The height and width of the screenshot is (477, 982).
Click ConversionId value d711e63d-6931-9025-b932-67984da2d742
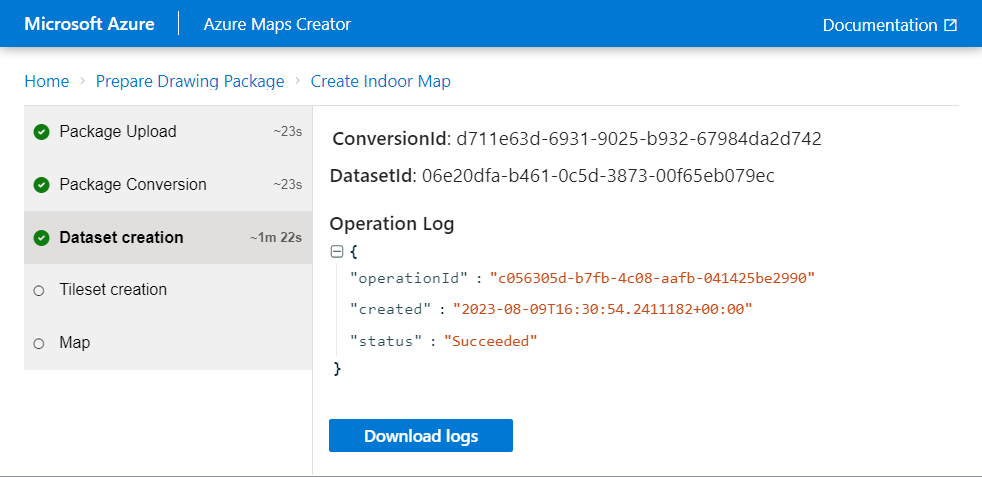coord(639,139)
